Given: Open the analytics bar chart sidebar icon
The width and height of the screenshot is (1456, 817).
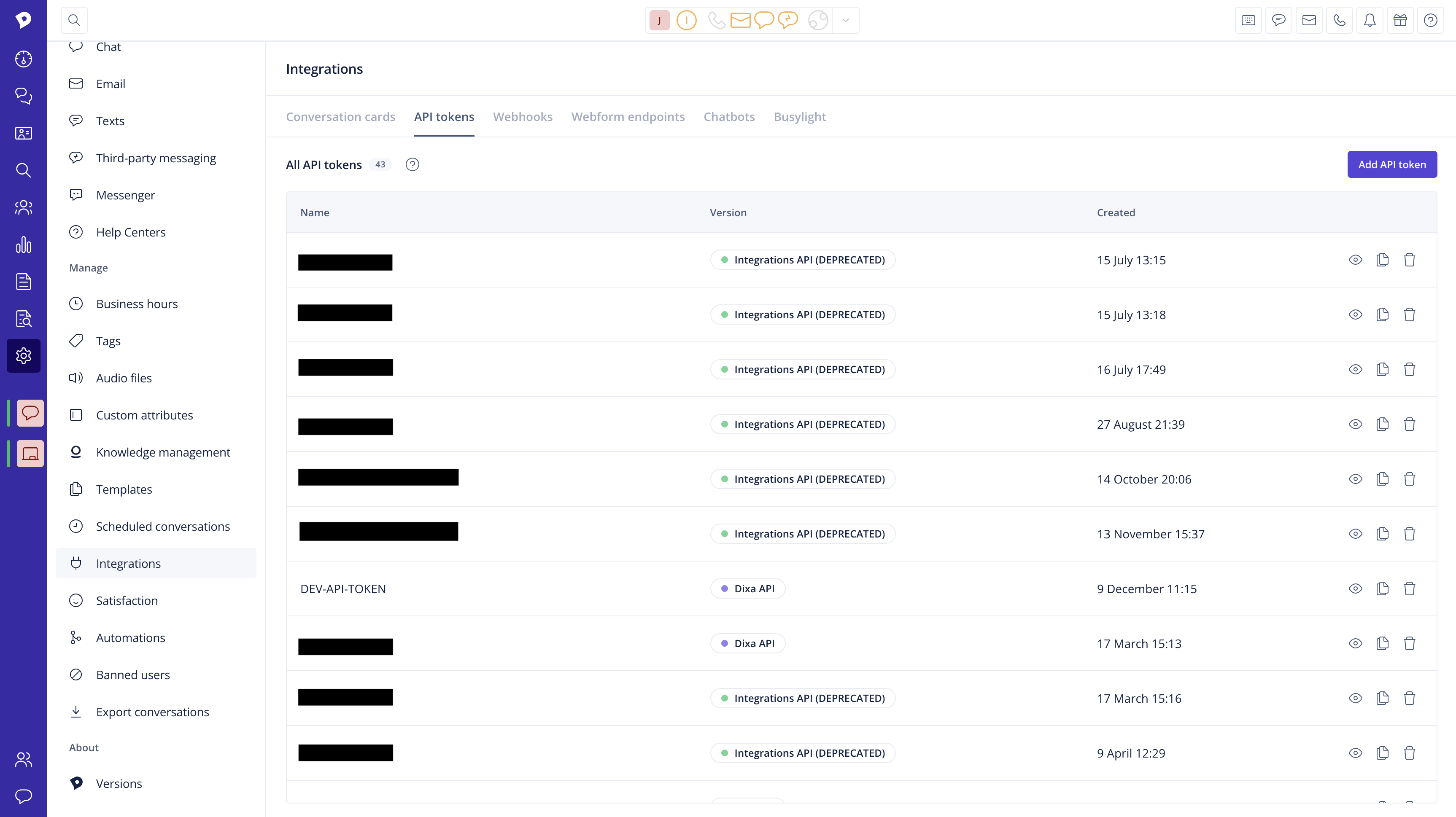Looking at the screenshot, I should point(23,245).
